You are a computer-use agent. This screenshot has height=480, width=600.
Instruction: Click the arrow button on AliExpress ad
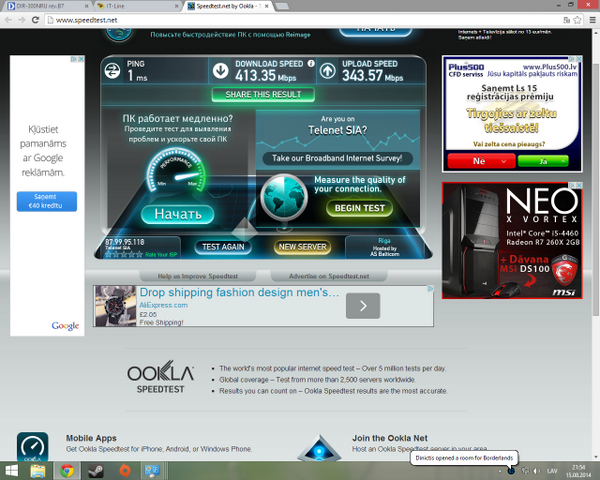tap(363, 305)
